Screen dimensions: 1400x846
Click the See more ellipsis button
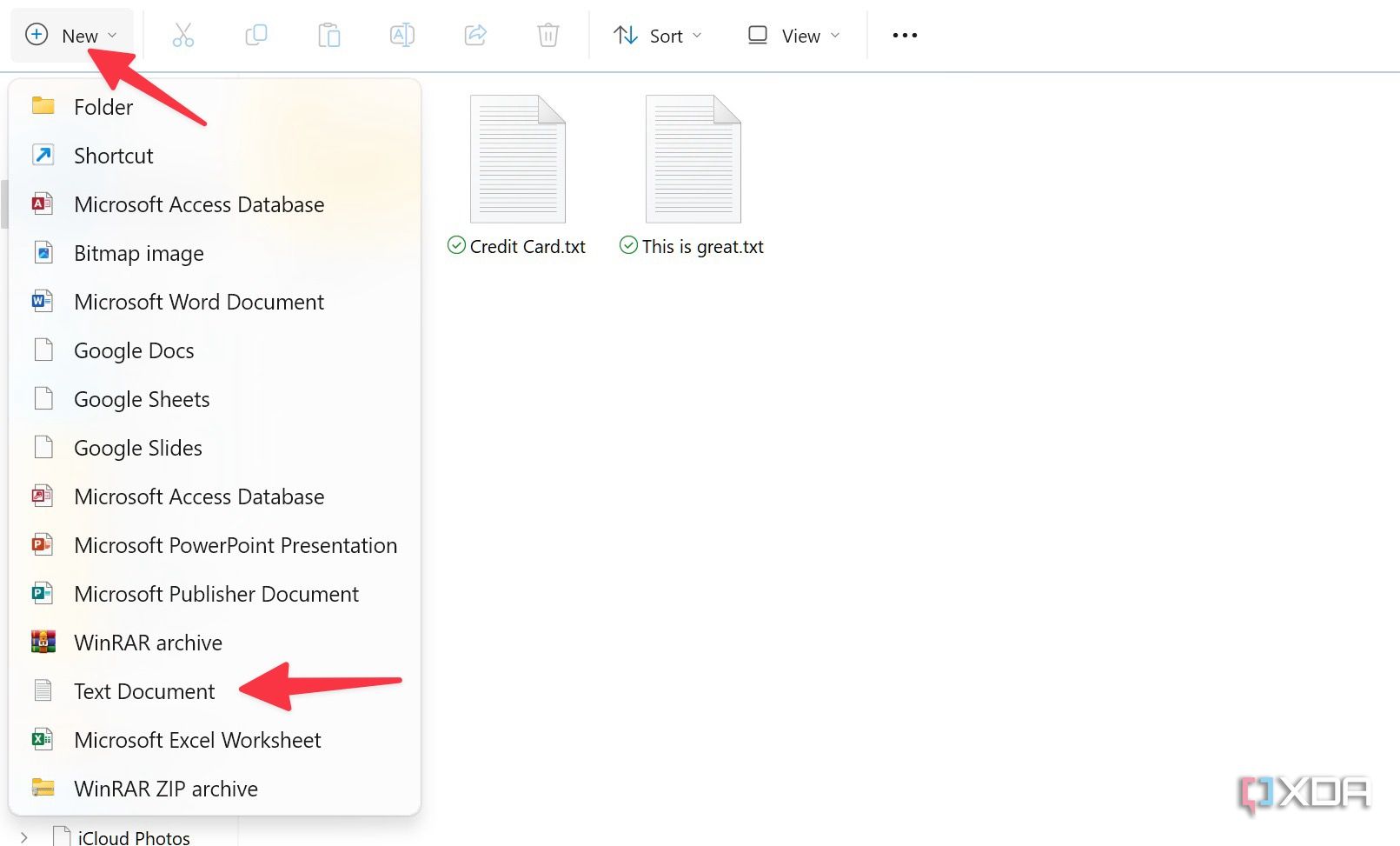pyautogui.click(x=904, y=35)
